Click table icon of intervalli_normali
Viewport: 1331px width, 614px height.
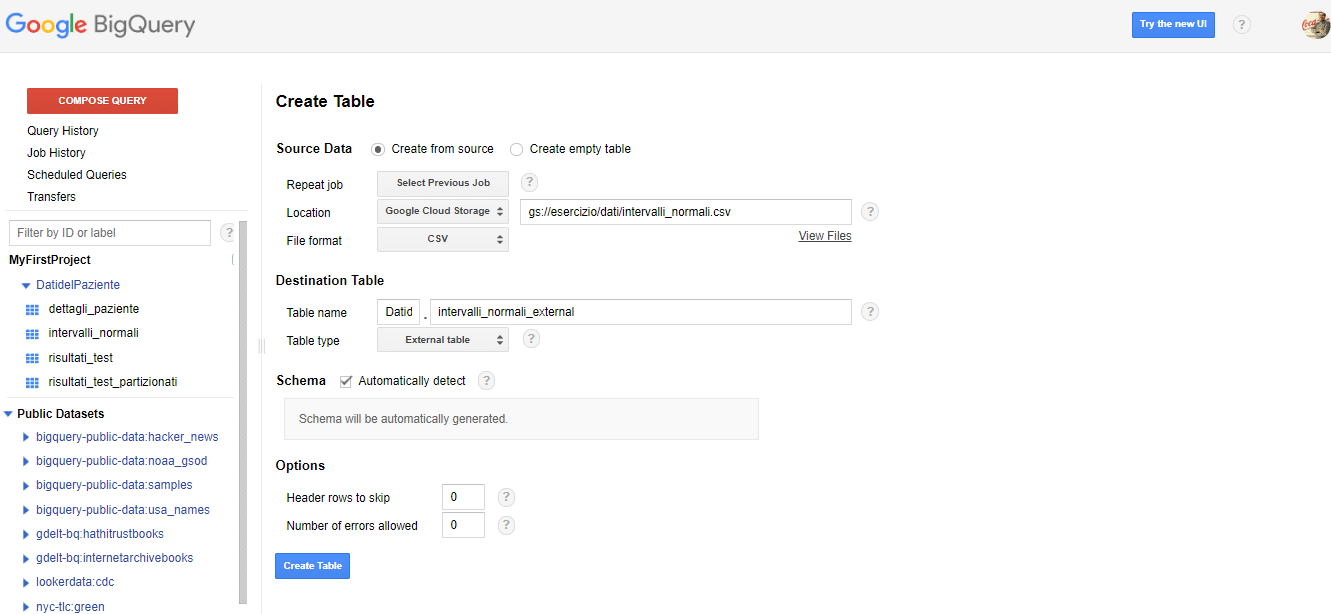(x=31, y=333)
